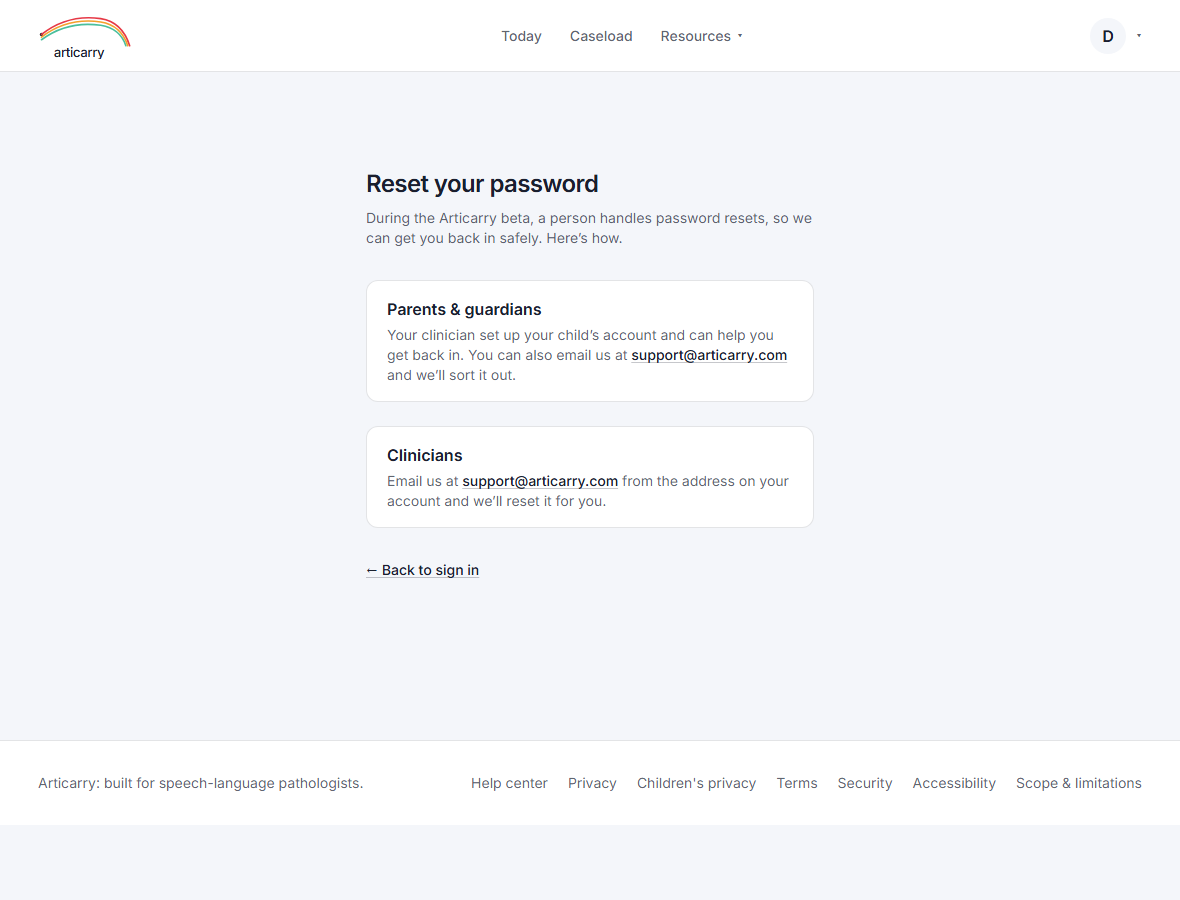The image size is (1180, 900).
Task: View the Terms footer link
Action: 797,783
